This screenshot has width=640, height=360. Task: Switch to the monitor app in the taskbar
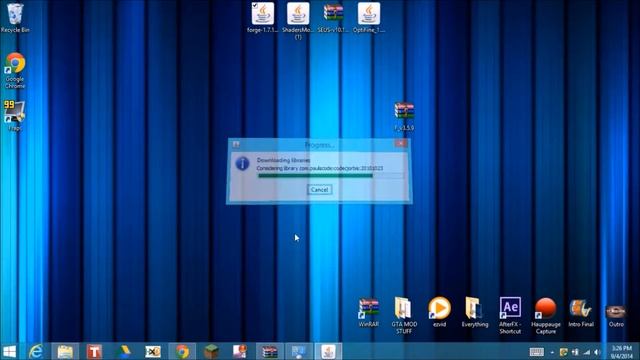pyautogui.click(x=299, y=351)
